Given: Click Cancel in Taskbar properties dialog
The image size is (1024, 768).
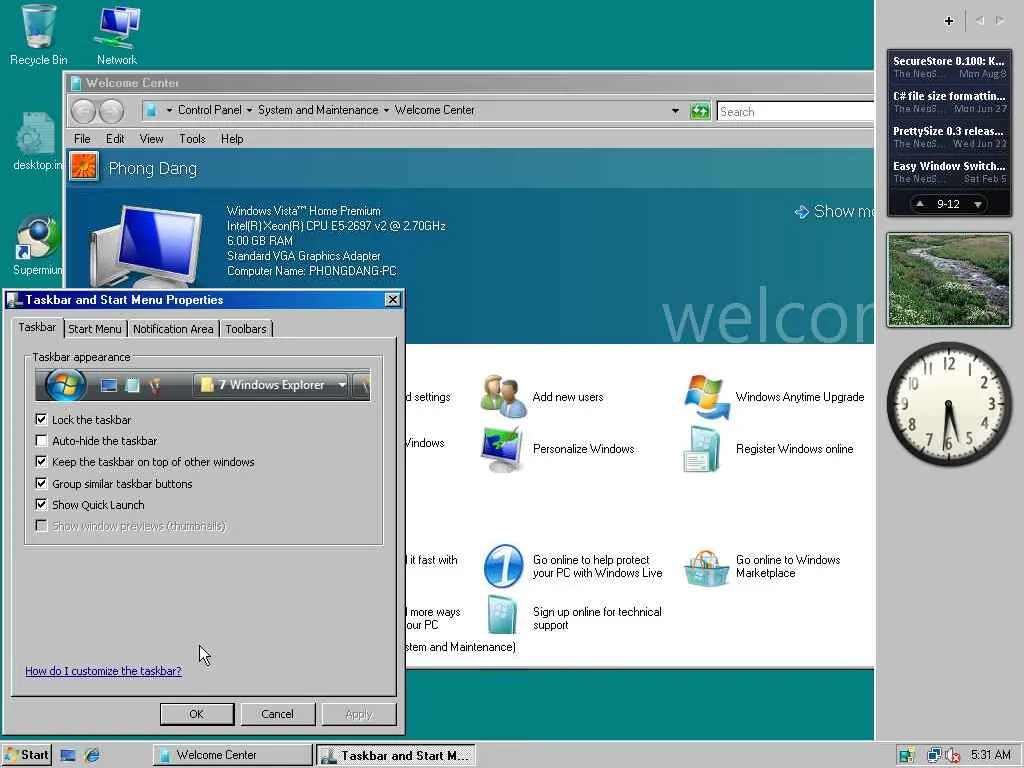Looking at the screenshot, I should [x=278, y=714].
